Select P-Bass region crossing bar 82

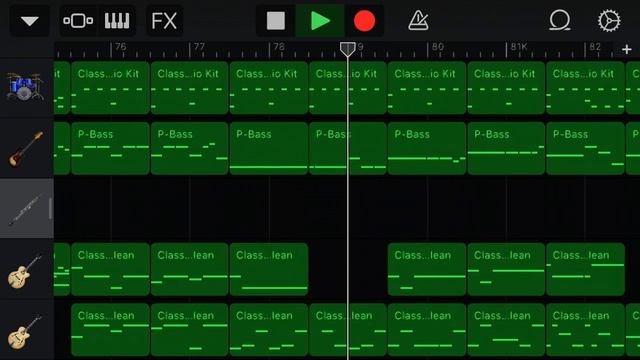point(585,149)
